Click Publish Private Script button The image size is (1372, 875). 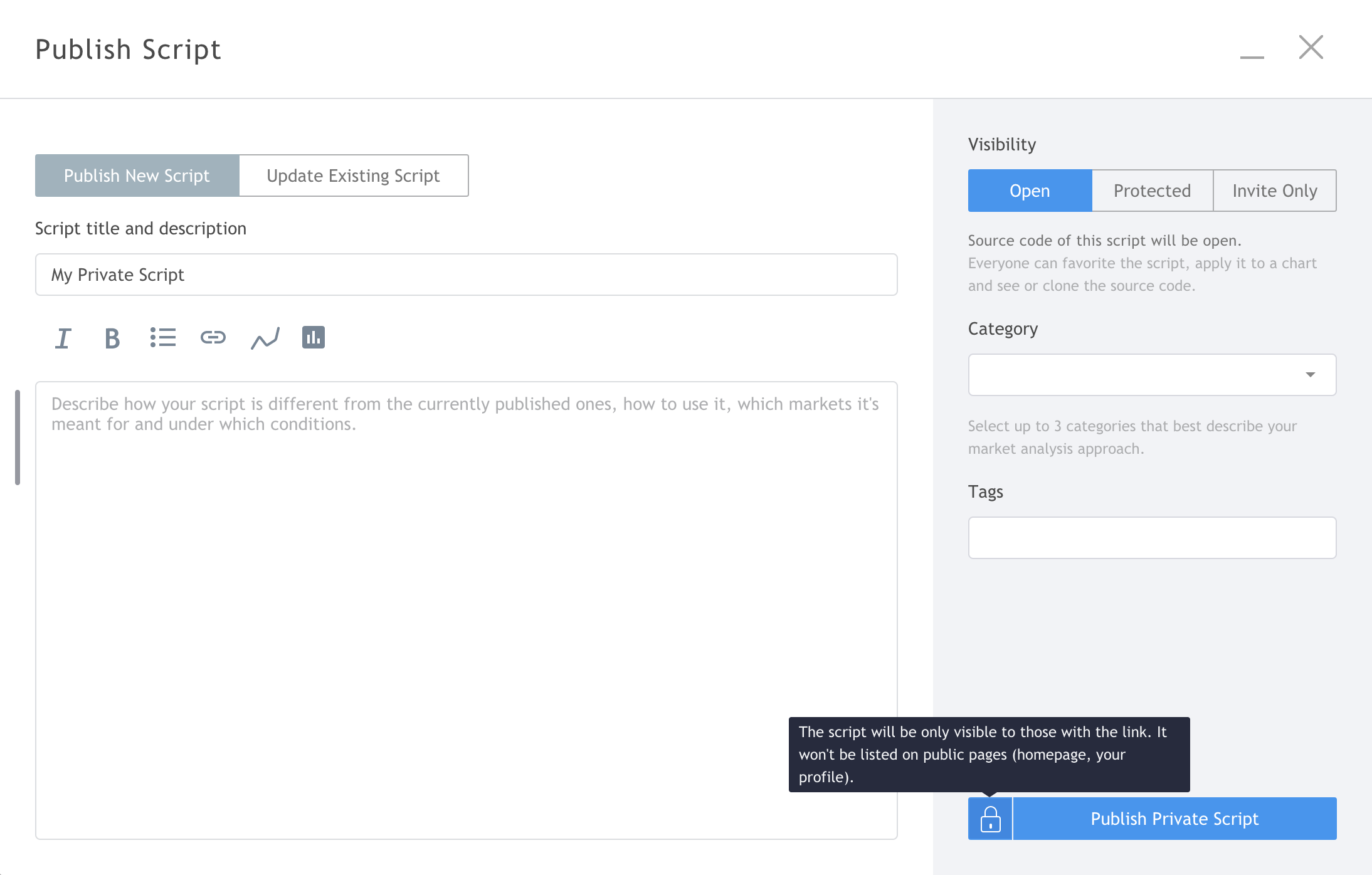pos(1174,819)
